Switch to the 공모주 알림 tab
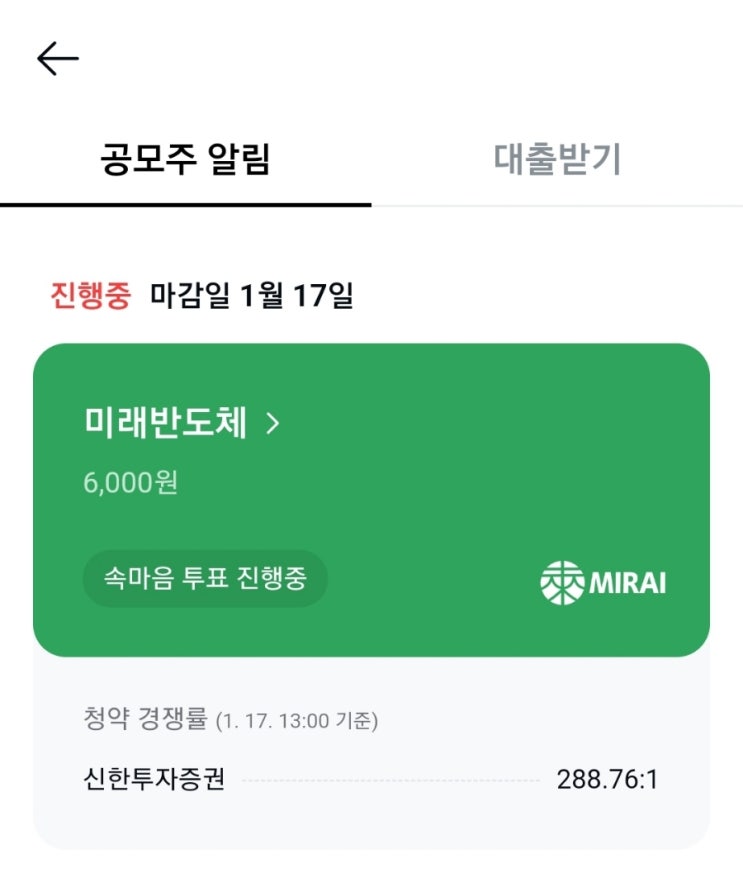 coord(185,160)
